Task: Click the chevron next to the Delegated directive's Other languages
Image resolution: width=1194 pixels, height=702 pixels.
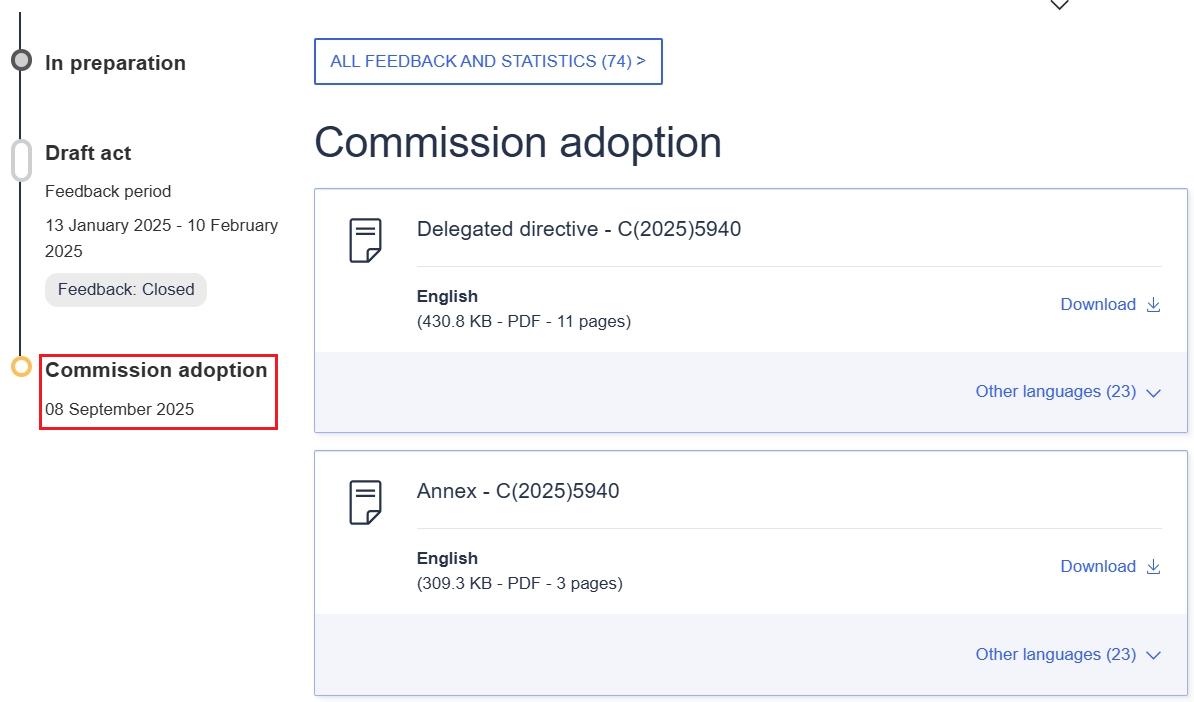Action: pyautogui.click(x=1153, y=393)
